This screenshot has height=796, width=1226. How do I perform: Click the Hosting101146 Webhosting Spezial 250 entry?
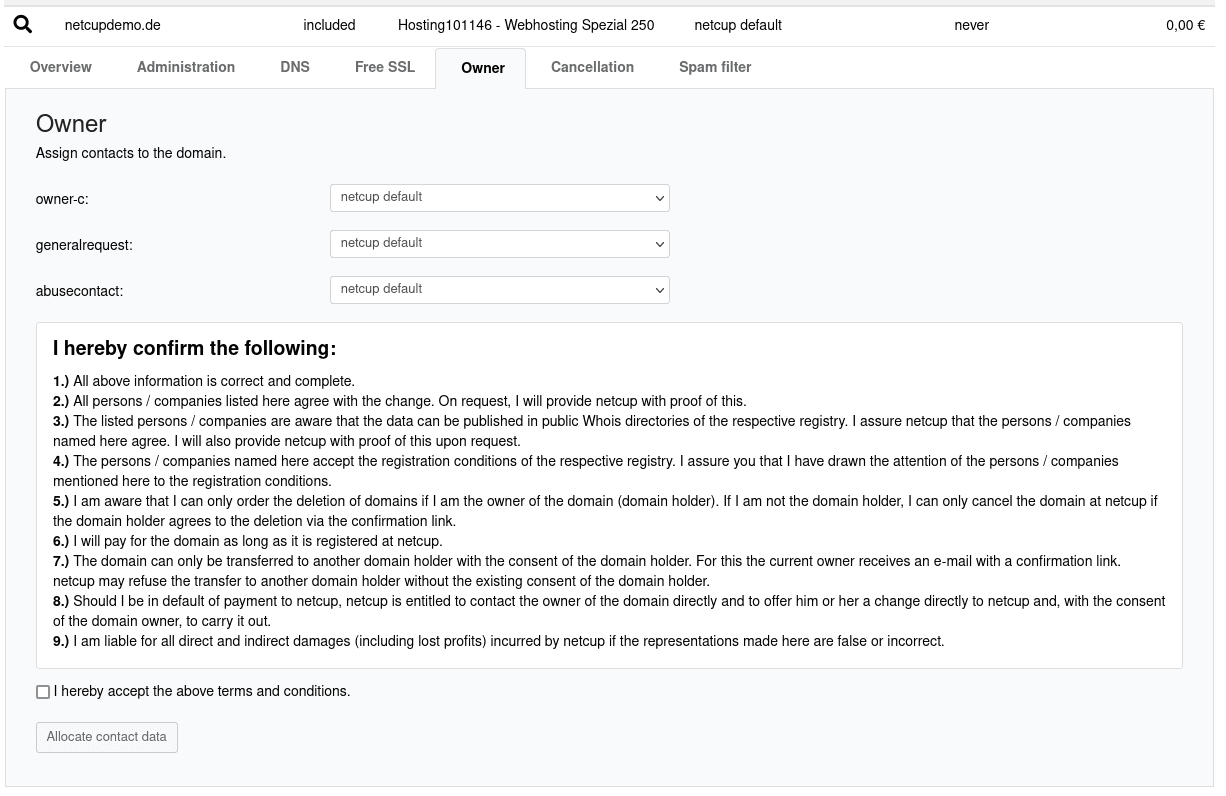526,26
